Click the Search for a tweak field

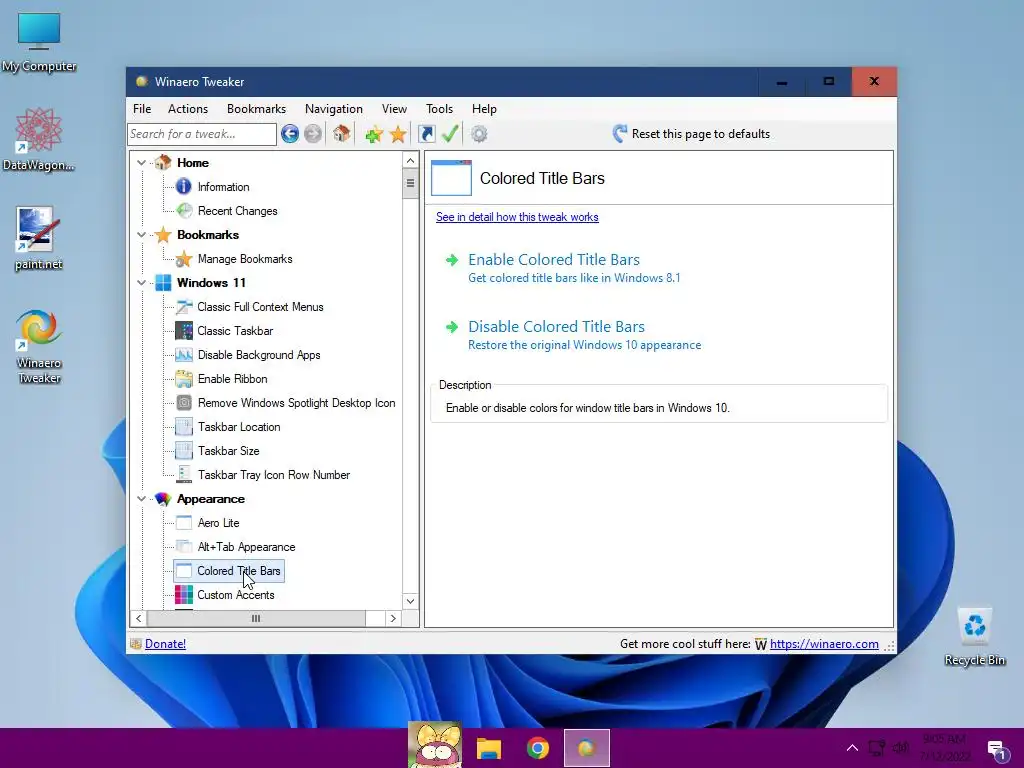pos(202,134)
